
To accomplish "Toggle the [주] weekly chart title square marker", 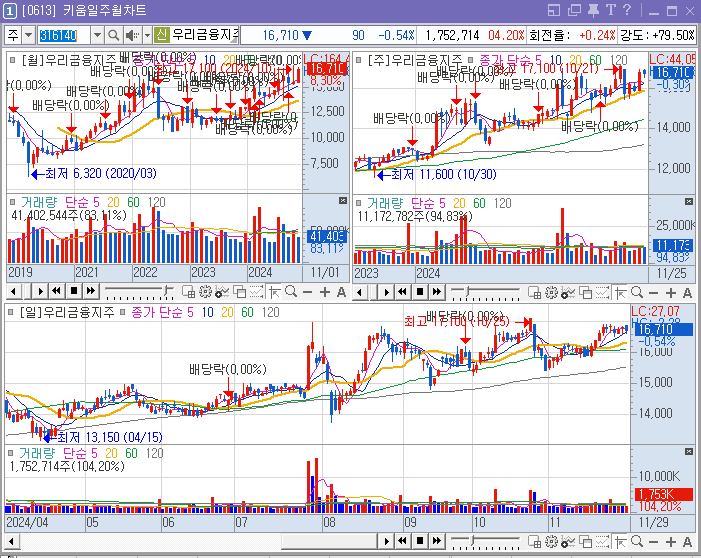I will point(359,59).
